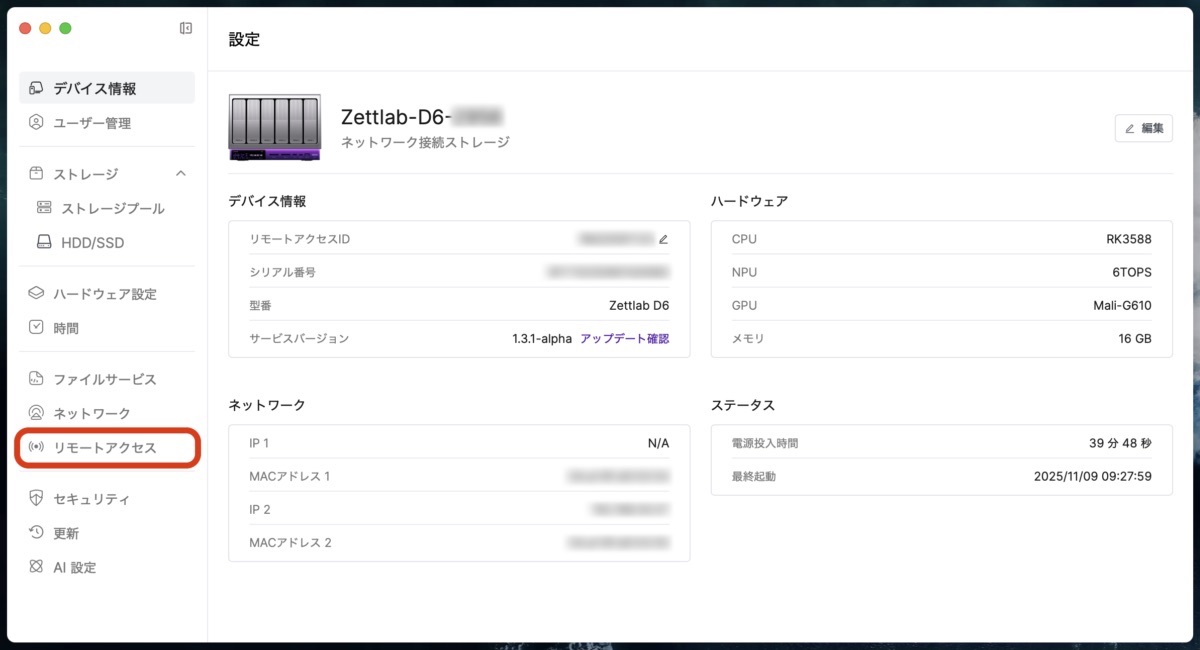Image resolution: width=1200 pixels, height=650 pixels.
Task: Open the 更新 update icon in sidebar
Action: pos(34,533)
